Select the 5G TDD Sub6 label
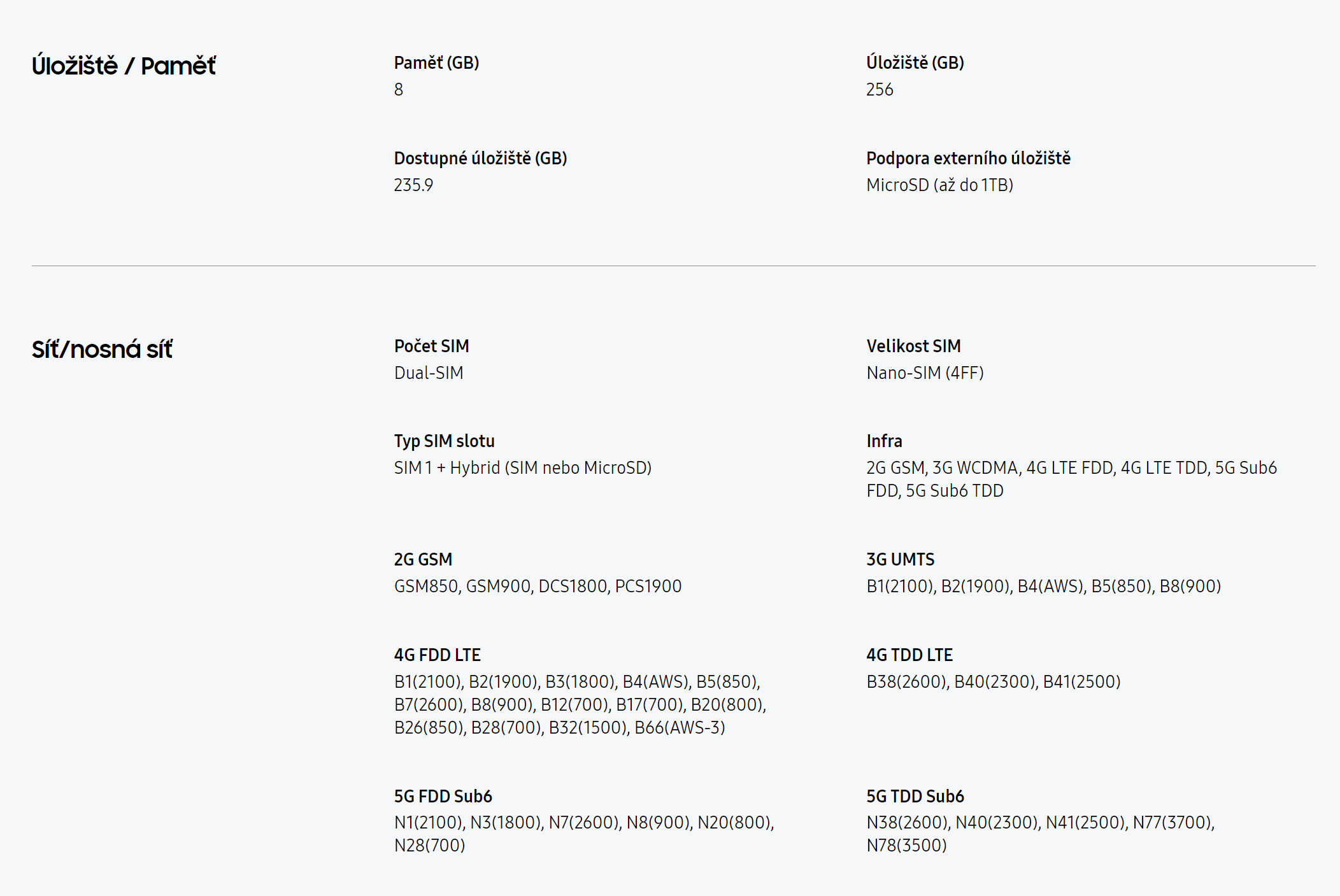 915,797
